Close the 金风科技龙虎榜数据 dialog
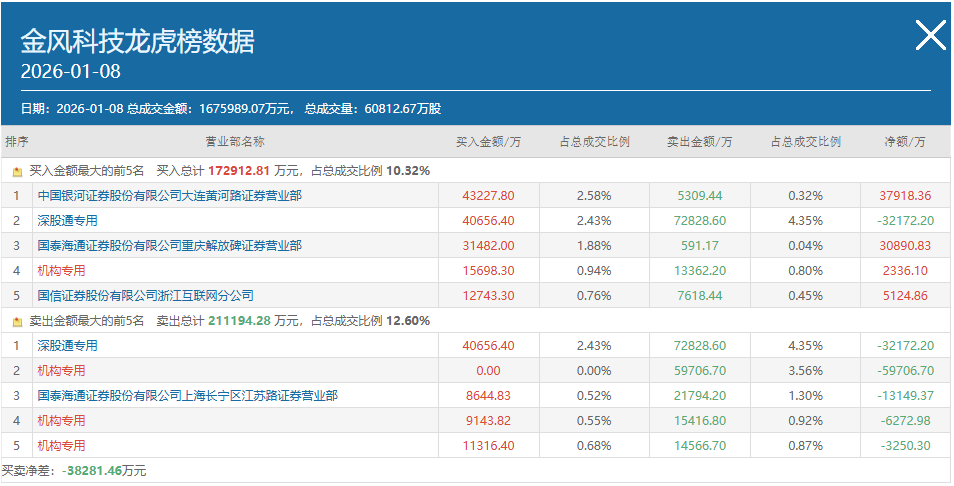Screen dimensions: 954x486 point(931,35)
